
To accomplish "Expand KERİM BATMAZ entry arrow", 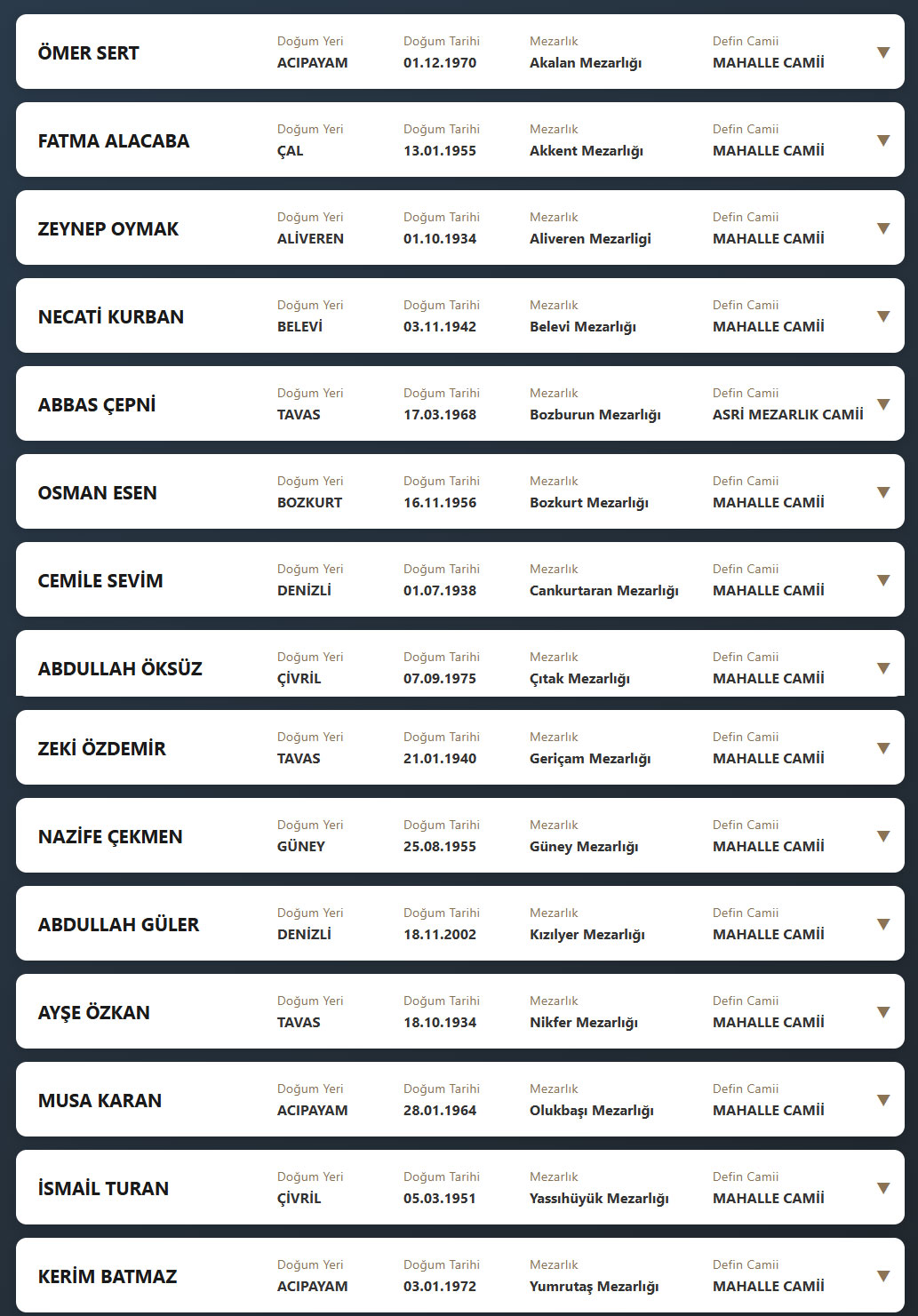I will (x=883, y=1276).
